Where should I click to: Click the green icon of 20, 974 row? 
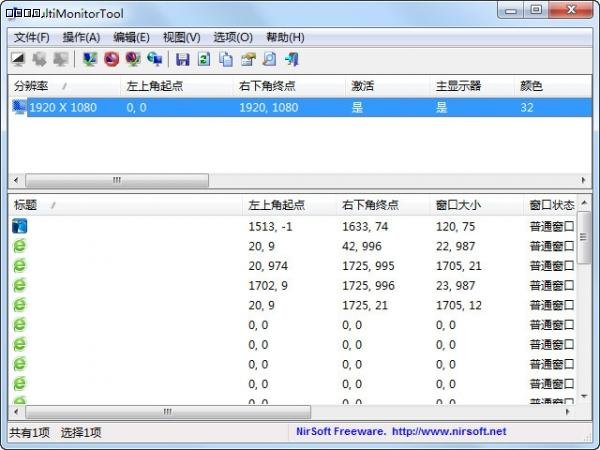click(x=20, y=266)
